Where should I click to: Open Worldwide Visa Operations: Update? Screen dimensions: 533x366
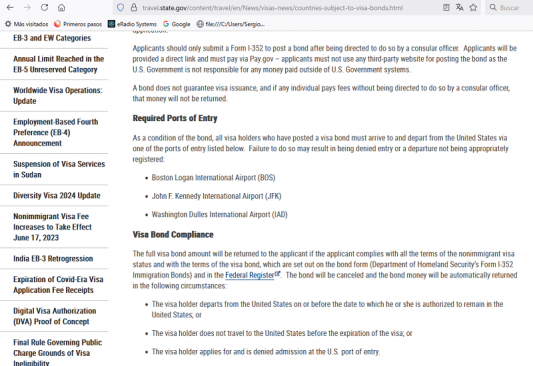coord(57,95)
